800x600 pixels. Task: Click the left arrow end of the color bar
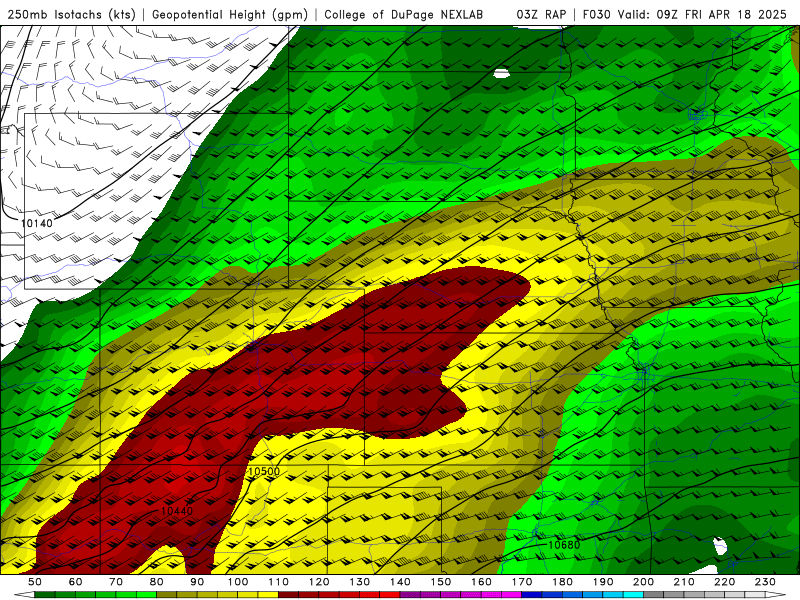click(x=24, y=595)
